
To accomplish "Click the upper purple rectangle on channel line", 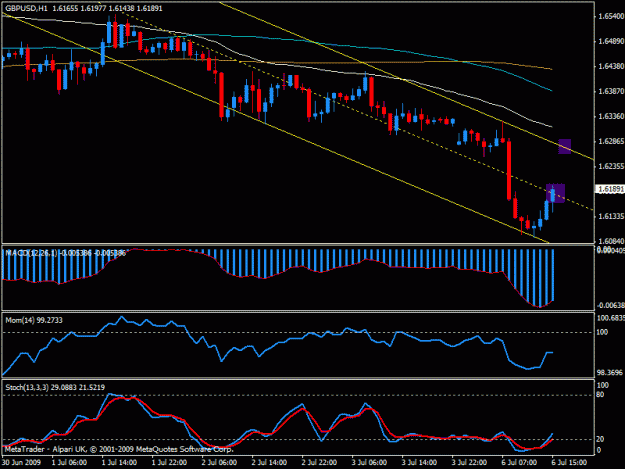I will point(564,146).
